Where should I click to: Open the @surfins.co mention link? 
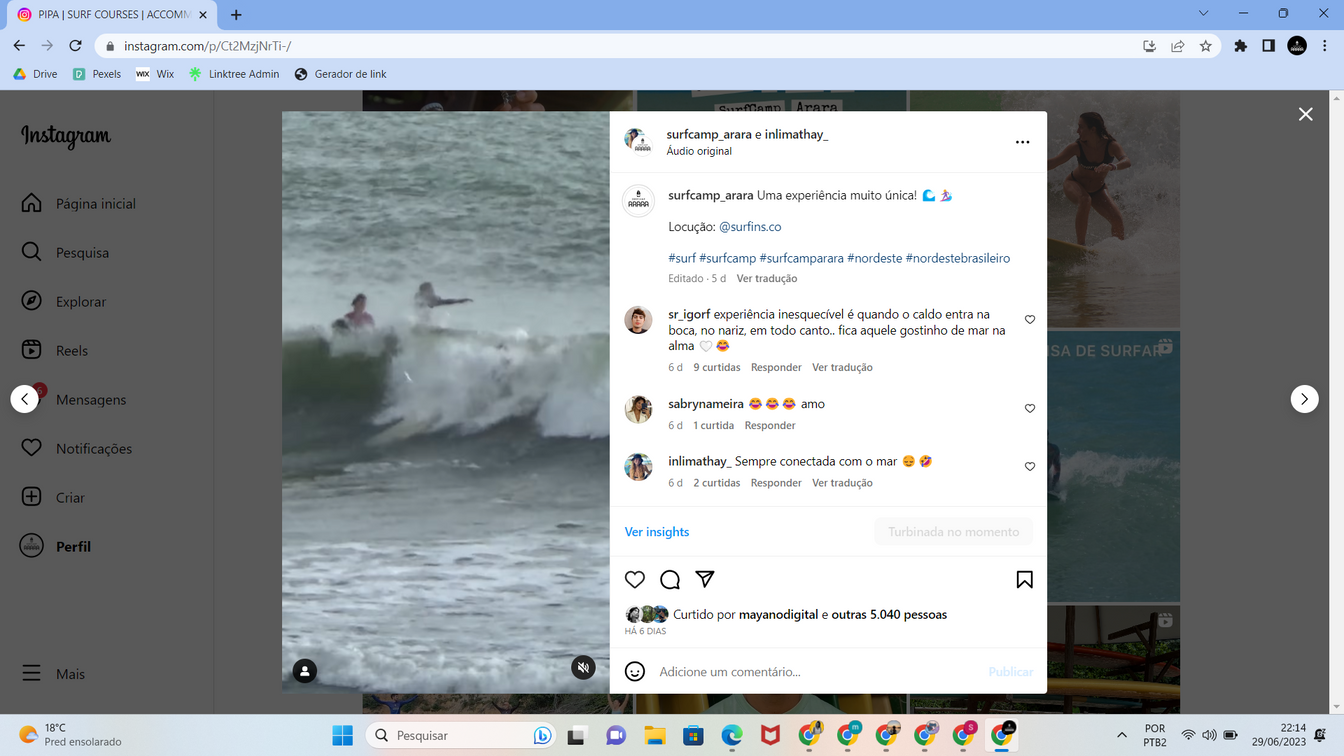coord(750,227)
